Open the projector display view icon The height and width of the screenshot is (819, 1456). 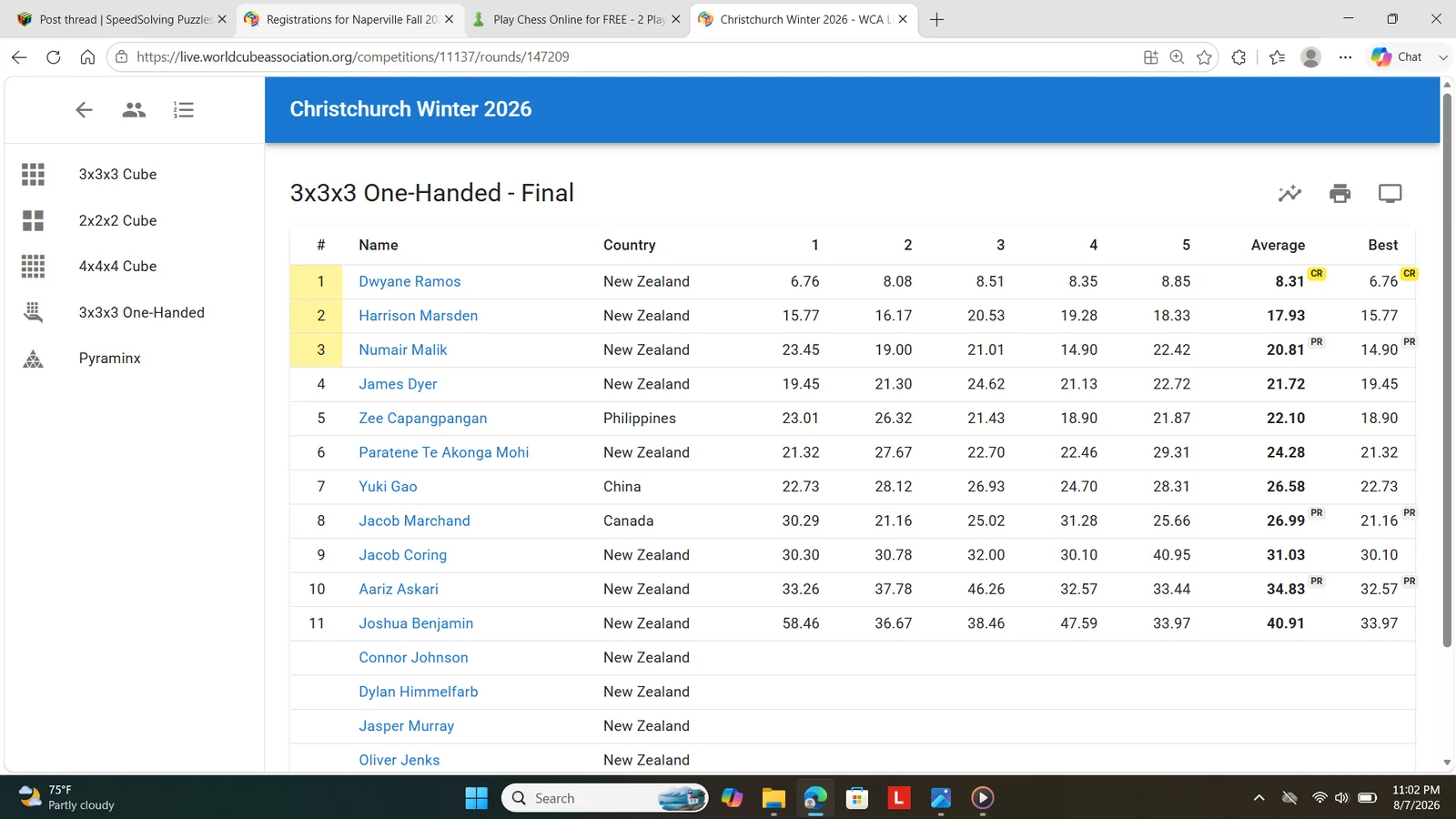(x=1390, y=193)
